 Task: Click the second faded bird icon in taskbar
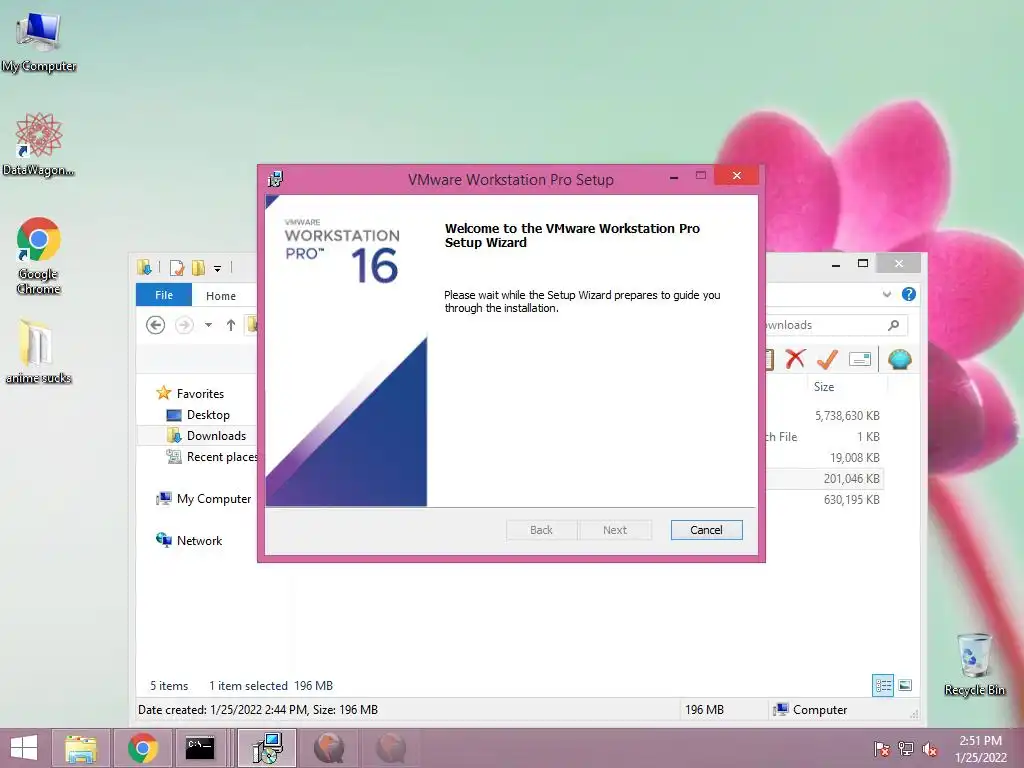coord(391,748)
